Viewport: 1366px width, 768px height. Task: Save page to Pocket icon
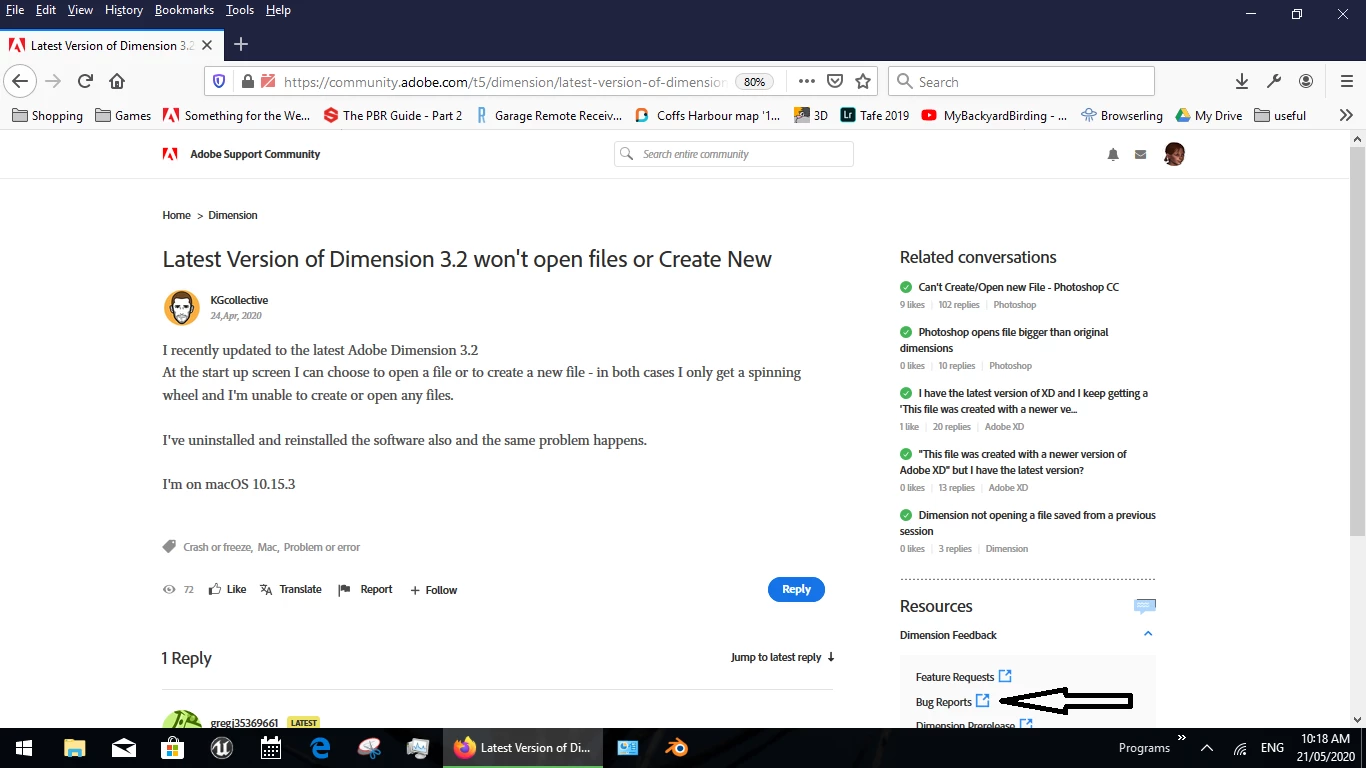[x=835, y=82]
